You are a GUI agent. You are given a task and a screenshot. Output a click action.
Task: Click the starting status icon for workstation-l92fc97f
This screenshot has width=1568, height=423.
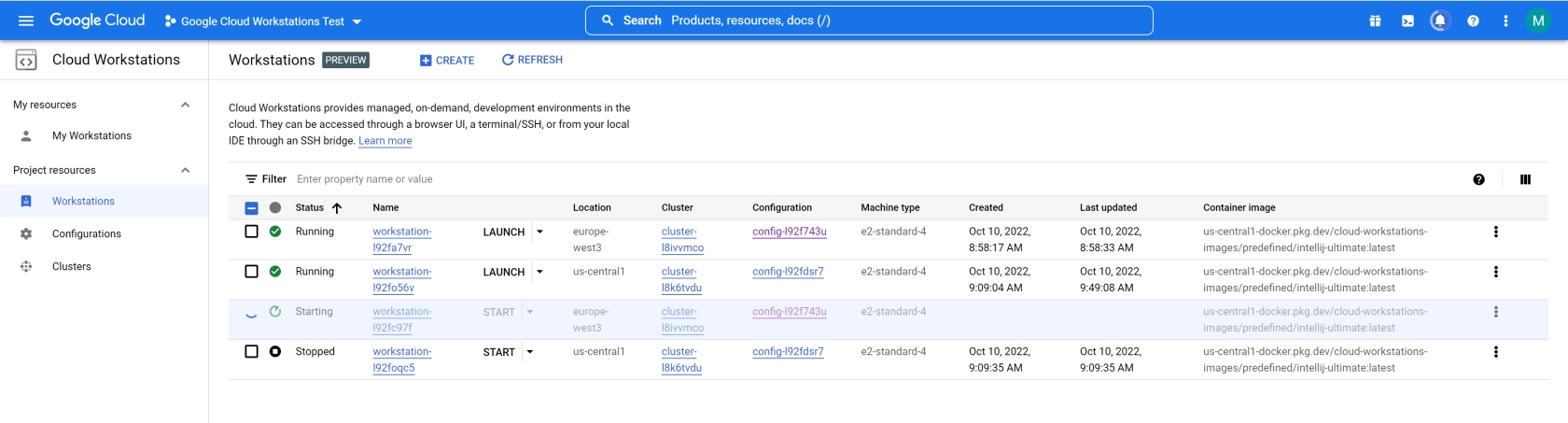[275, 312]
